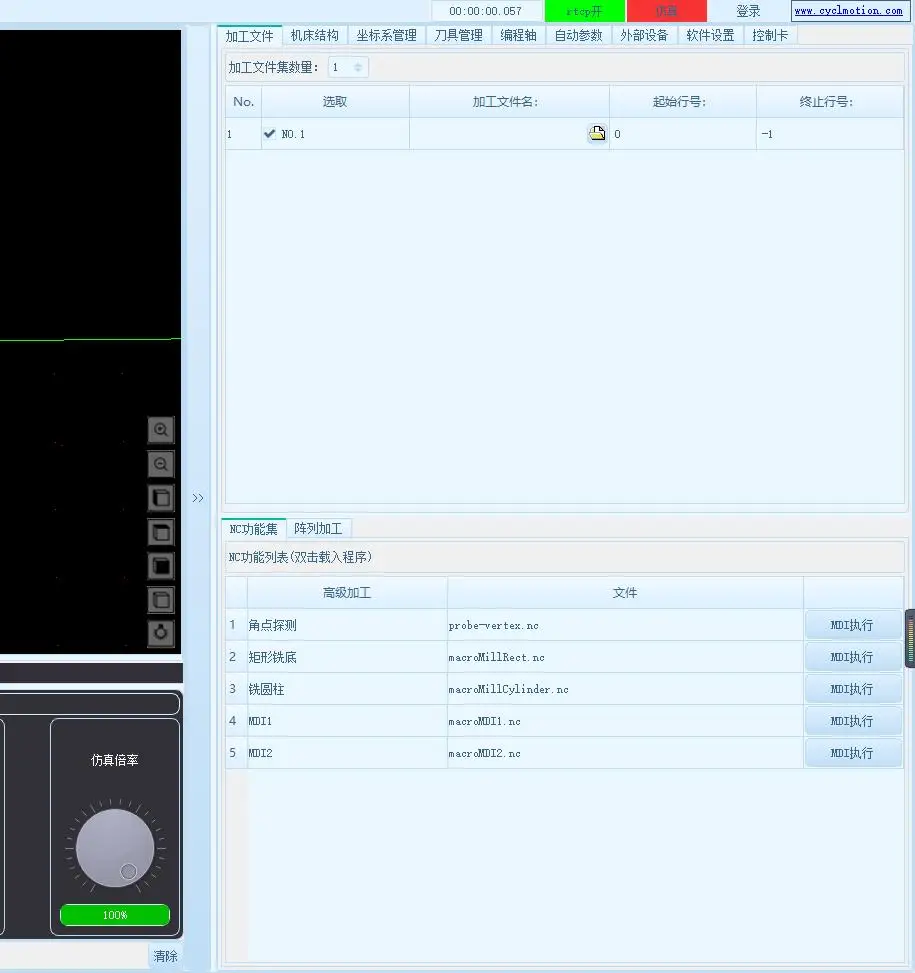Viewport: 915px width, 973px height.
Task: Select macroMDI1.nc file cell
Action: point(625,721)
